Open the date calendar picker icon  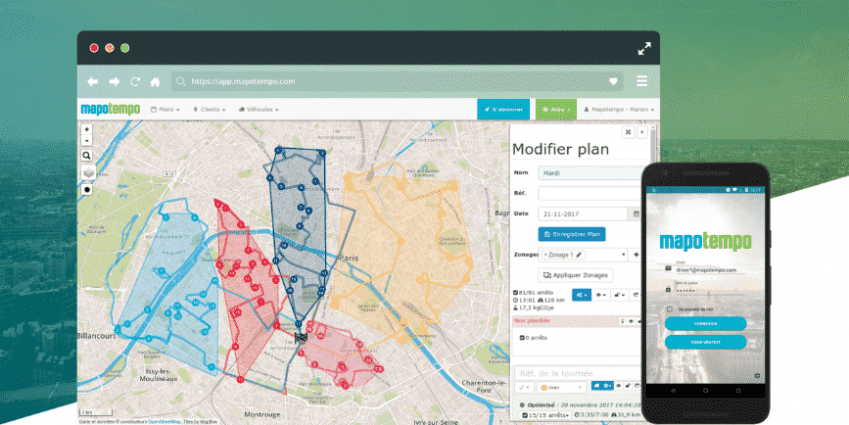(634, 213)
